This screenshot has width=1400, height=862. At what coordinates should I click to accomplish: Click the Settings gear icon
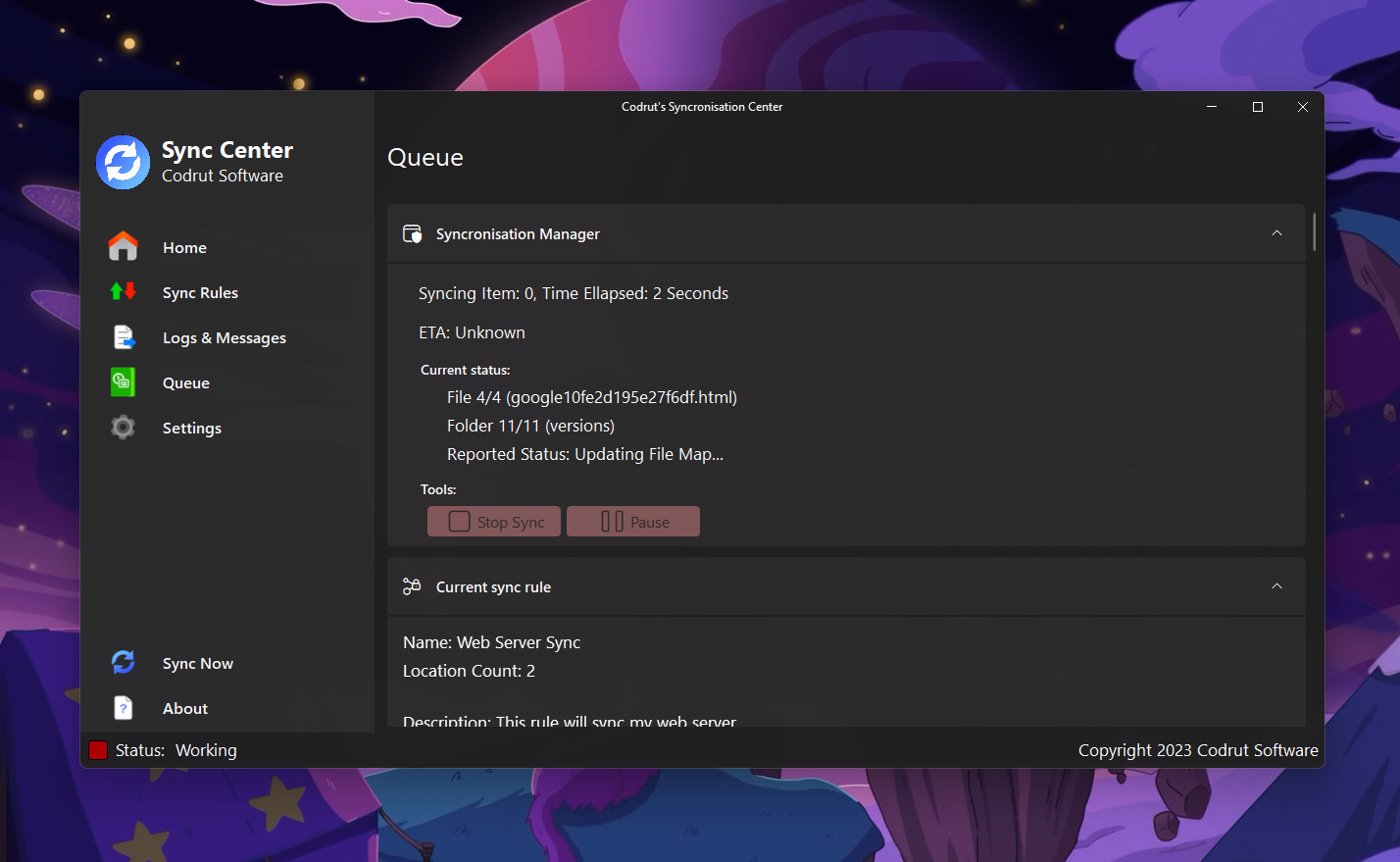[124, 428]
